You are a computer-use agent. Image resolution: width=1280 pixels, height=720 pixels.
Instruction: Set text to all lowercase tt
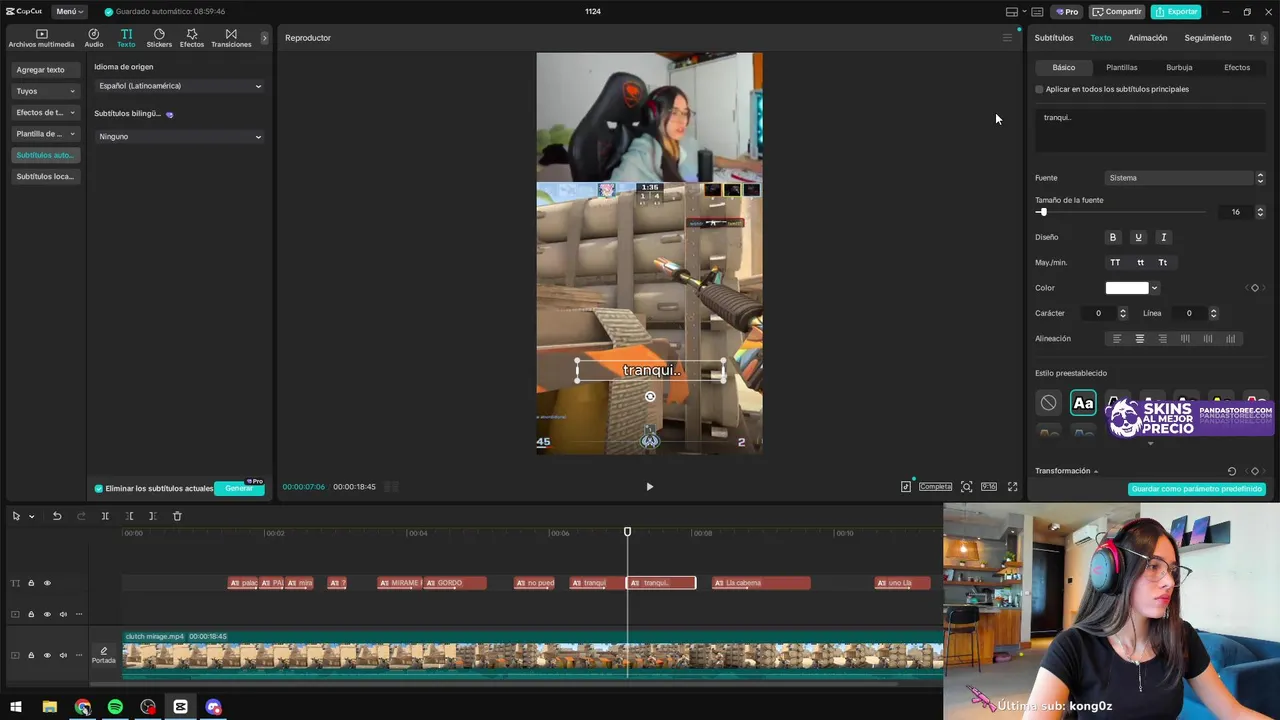click(1140, 262)
